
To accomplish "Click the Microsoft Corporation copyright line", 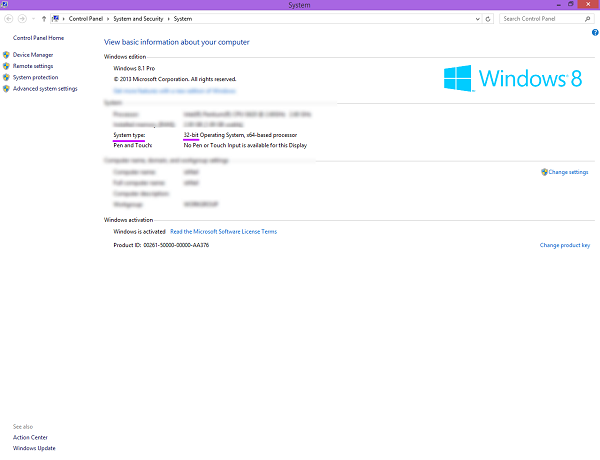I will tap(175, 79).
